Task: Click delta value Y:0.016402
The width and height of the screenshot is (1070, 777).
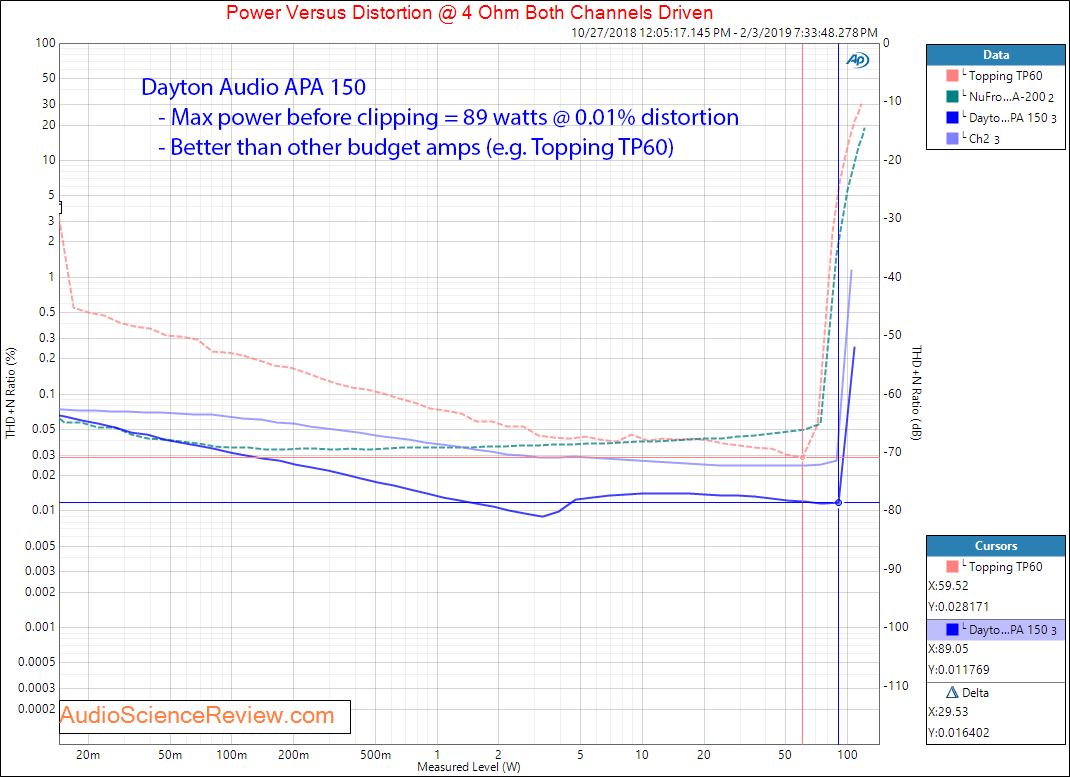Action: (959, 733)
